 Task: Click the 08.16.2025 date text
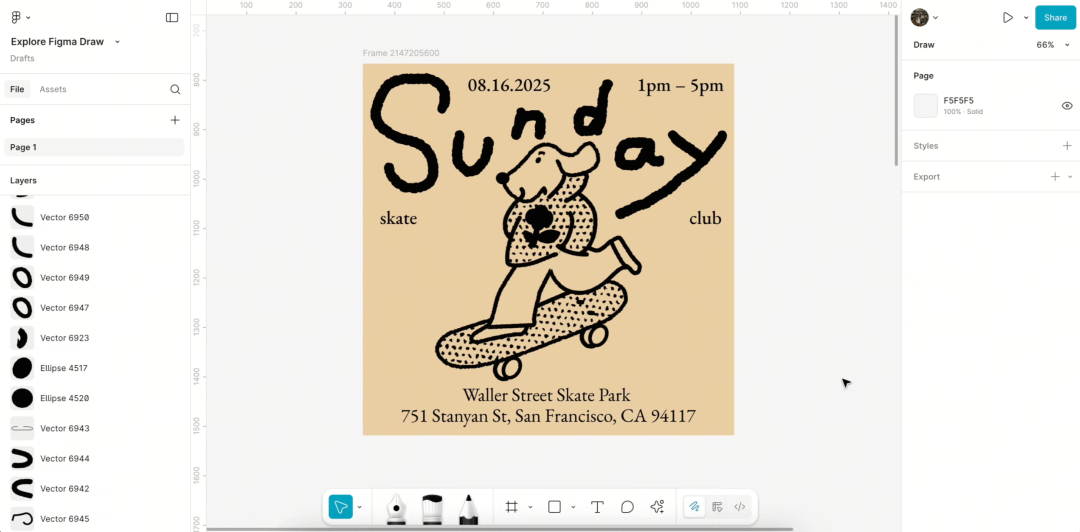[x=509, y=85]
